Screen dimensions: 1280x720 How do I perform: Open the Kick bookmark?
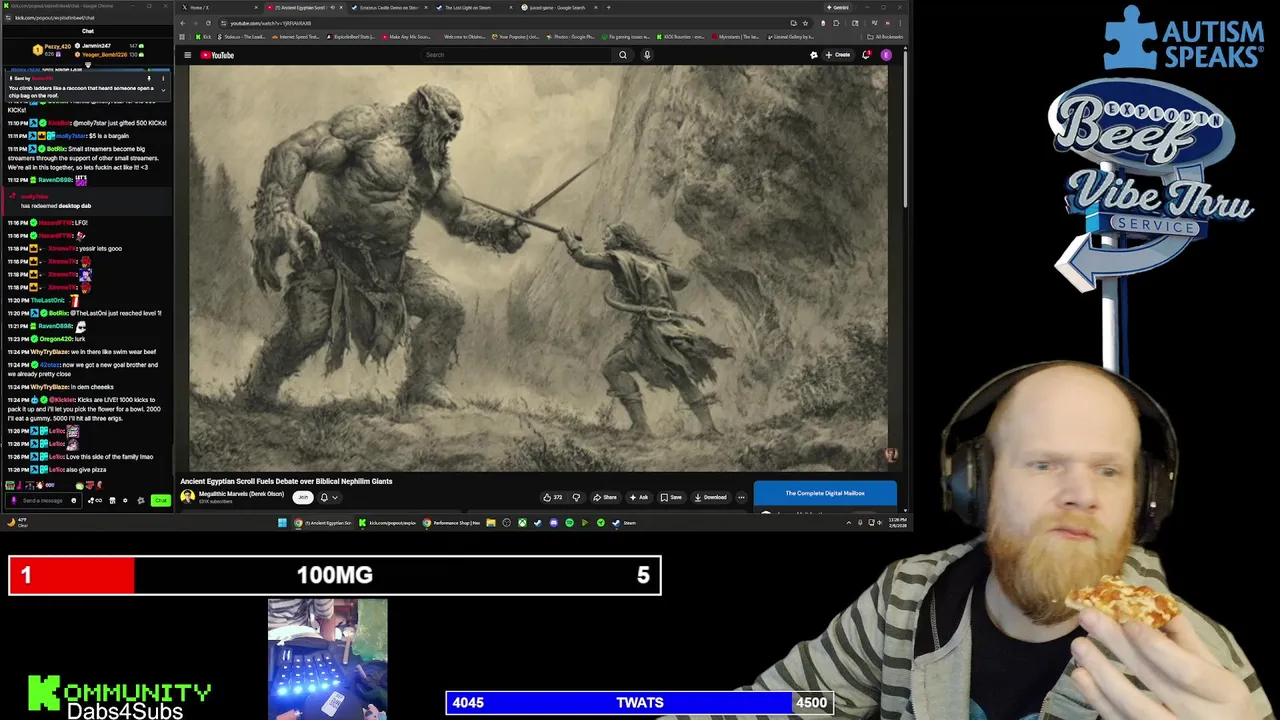tap(205, 37)
